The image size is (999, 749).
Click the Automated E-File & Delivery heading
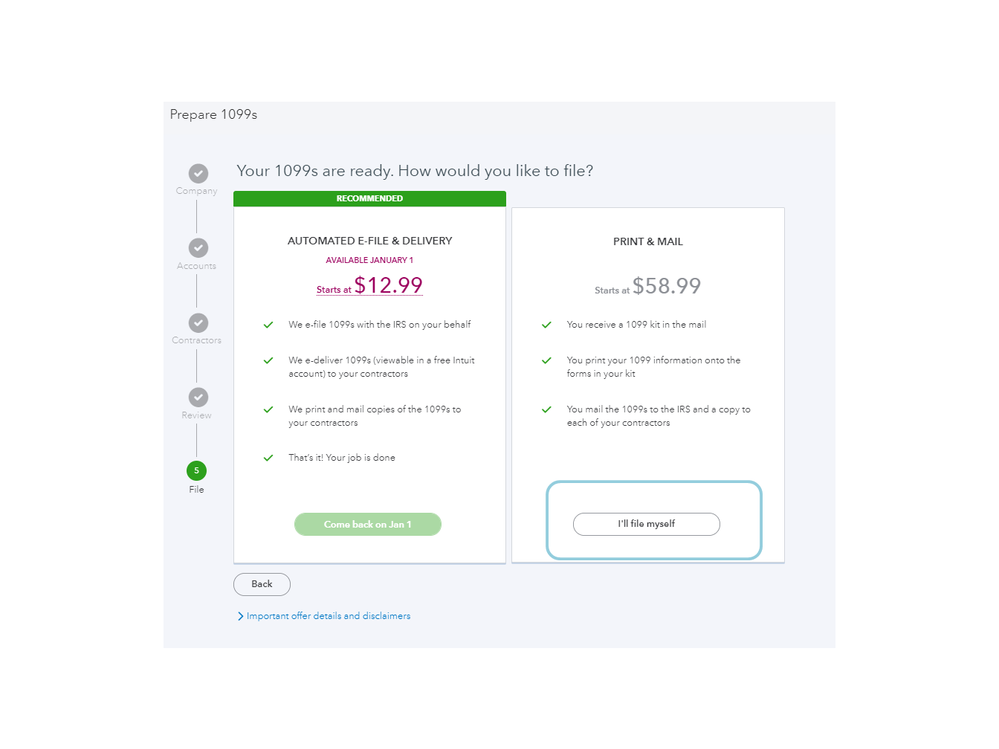pyautogui.click(x=370, y=241)
